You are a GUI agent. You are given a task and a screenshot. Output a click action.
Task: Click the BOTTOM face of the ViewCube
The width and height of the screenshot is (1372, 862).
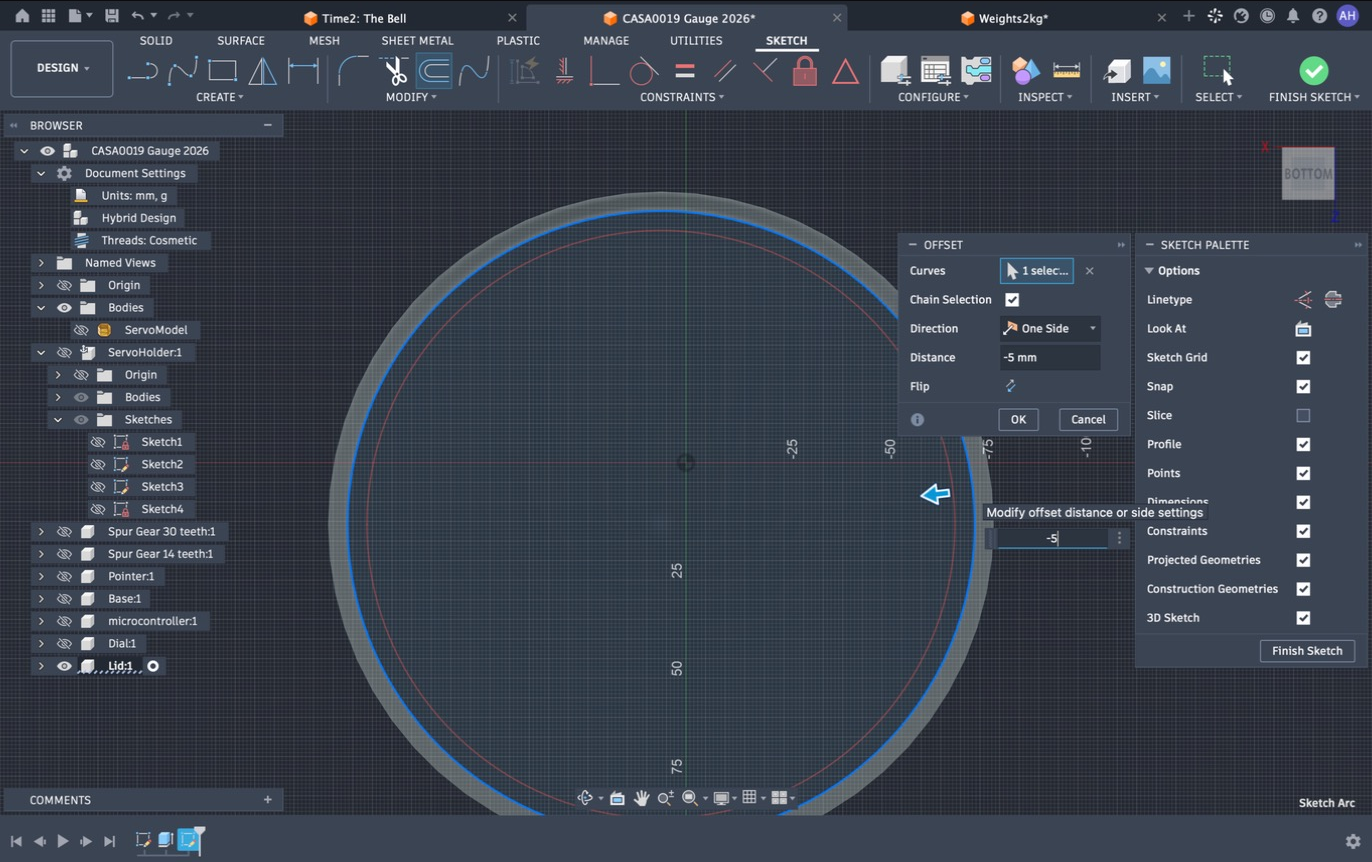1308,174
